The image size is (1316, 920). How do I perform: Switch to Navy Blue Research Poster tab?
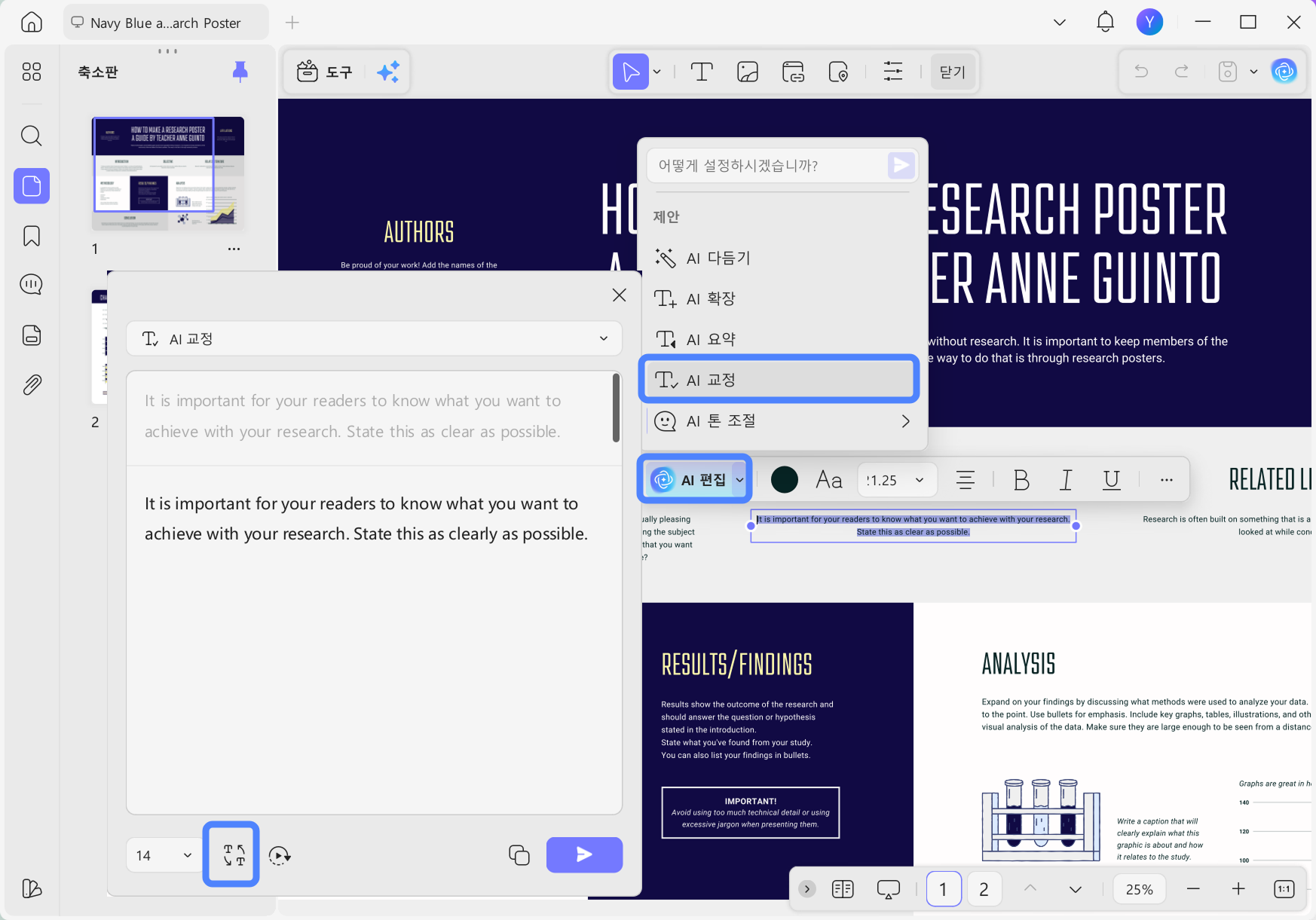[x=166, y=23]
